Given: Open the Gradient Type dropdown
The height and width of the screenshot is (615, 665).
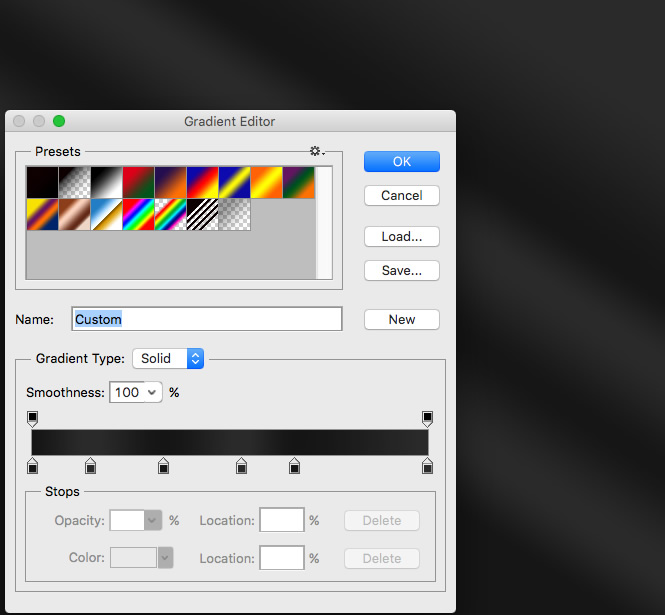Looking at the screenshot, I should pyautogui.click(x=168, y=358).
